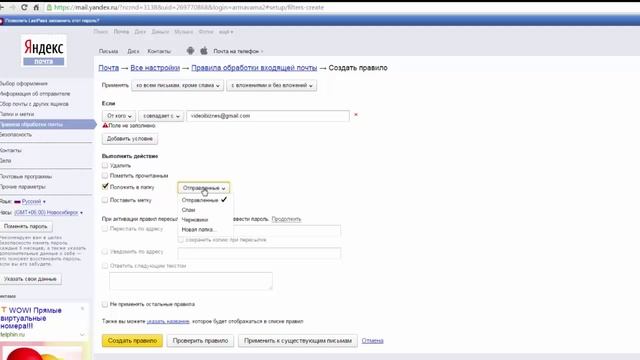Toggle сохранить копию при пересылке checkbox
Image resolution: width=640 pixels, height=360 pixels.
click(x=181, y=240)
